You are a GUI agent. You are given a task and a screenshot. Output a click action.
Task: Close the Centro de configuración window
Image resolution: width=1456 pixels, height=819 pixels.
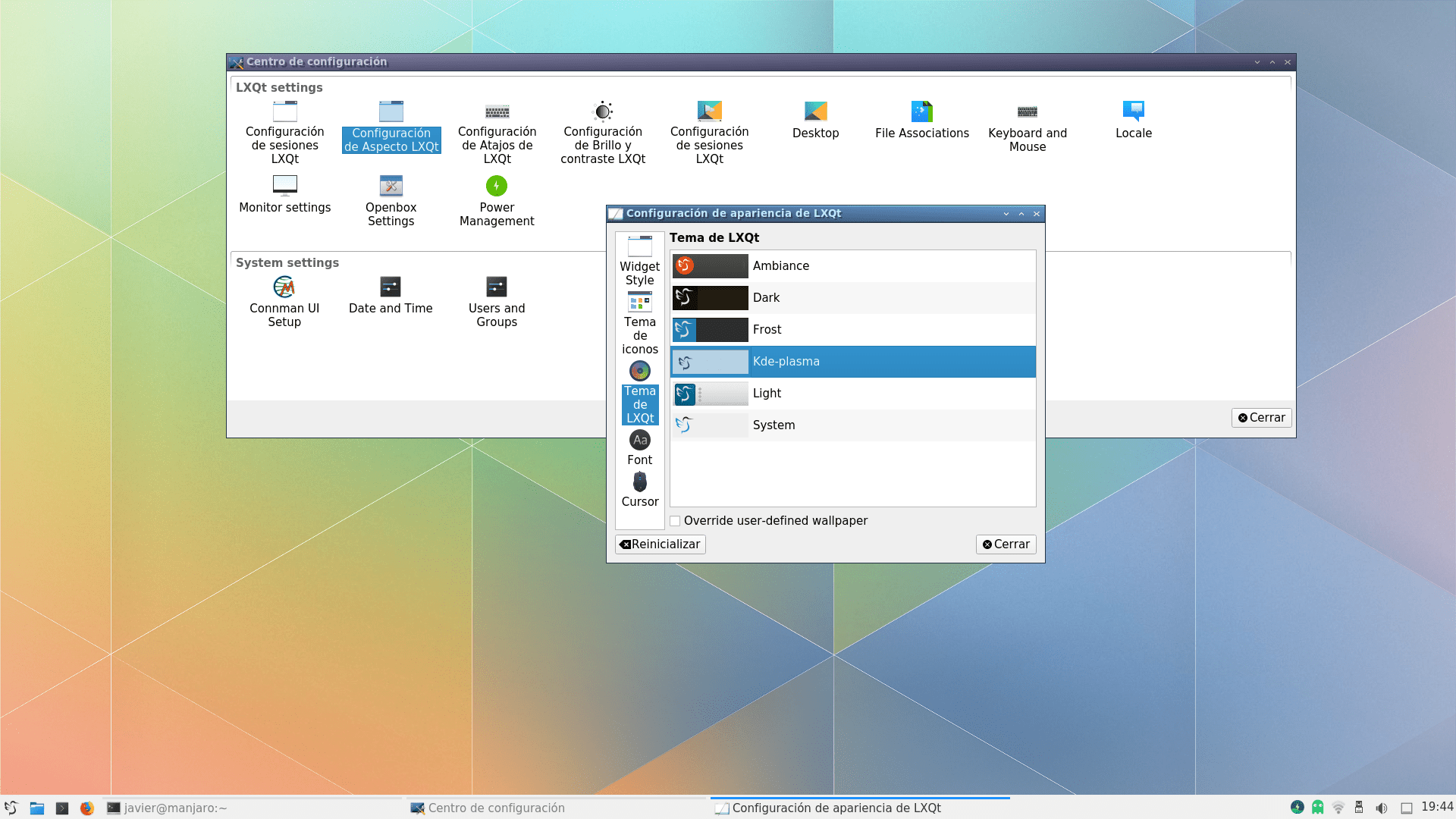click(1288, 62)
